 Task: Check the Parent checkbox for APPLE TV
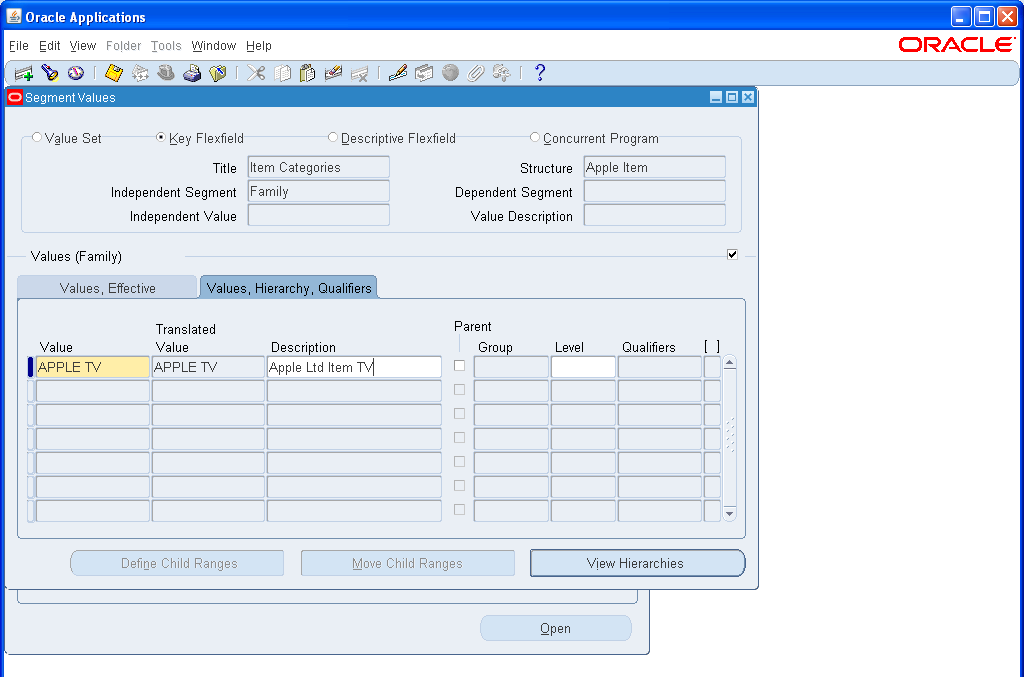point(459,366)
